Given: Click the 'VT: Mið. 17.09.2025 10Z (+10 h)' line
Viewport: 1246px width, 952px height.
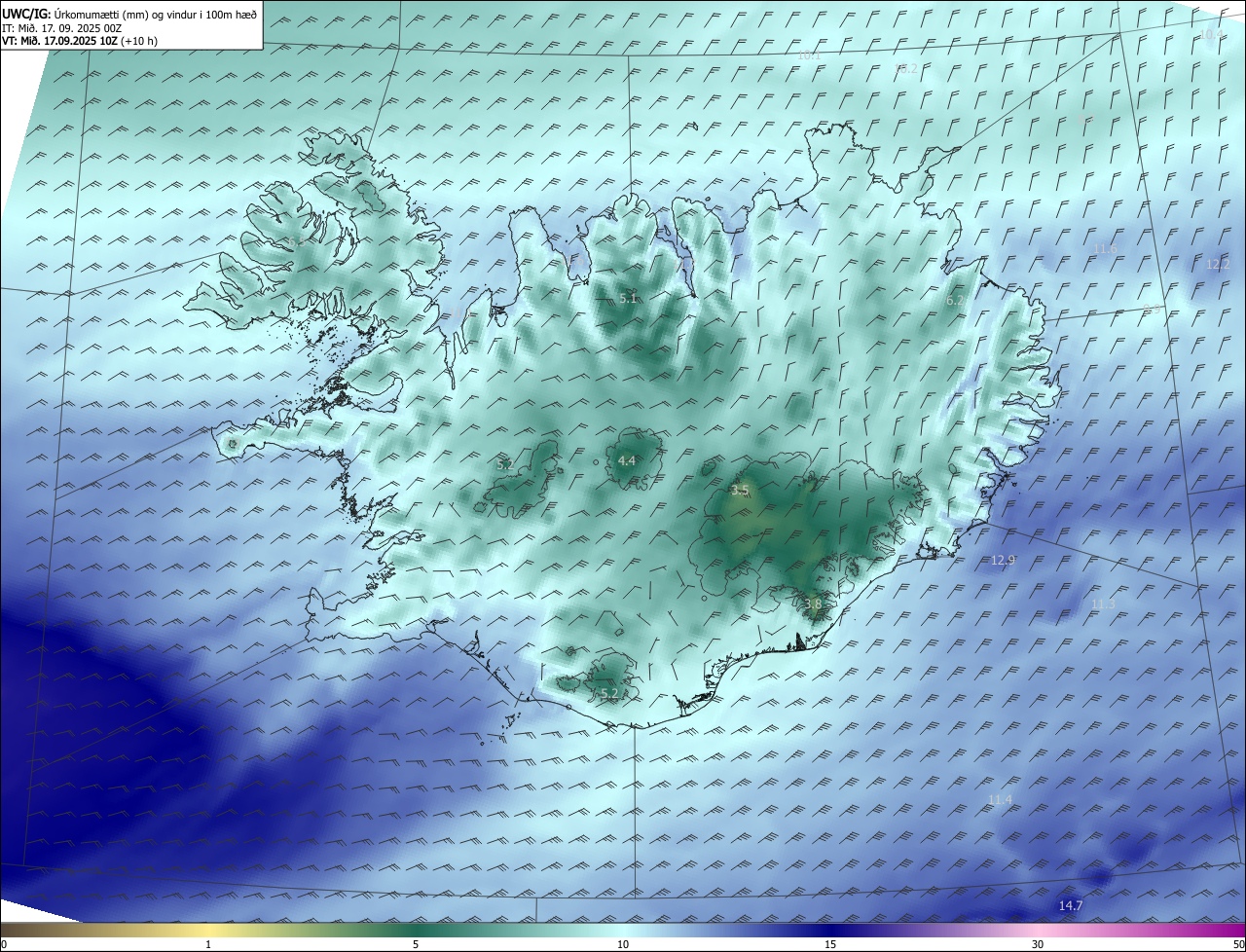Looking at the screenshot, I should (80, 41).
